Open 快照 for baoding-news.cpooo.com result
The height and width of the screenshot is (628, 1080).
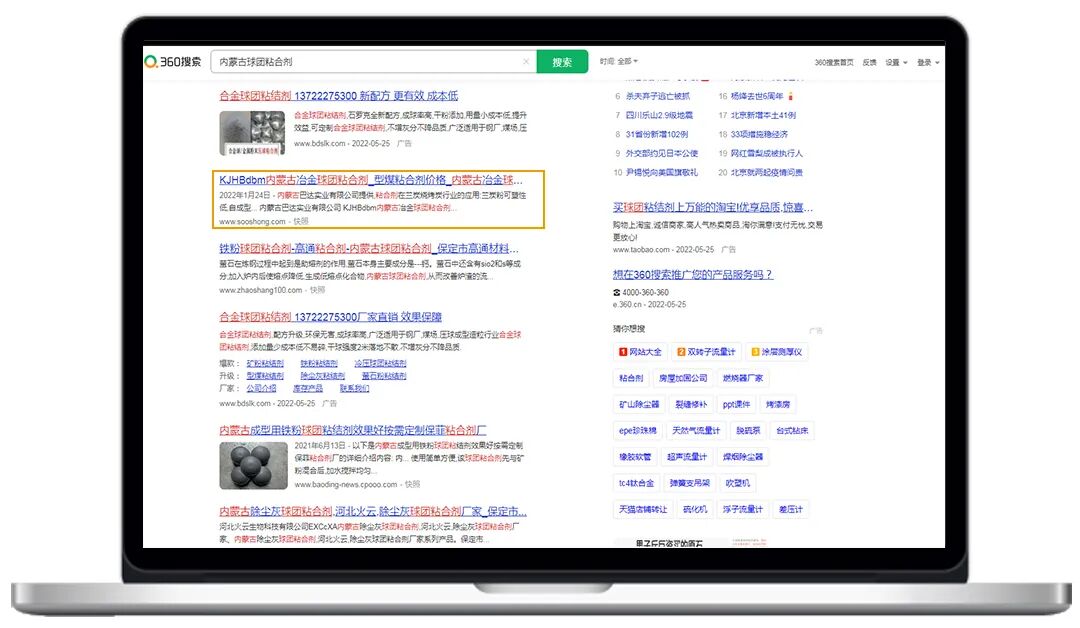point(412,484)
